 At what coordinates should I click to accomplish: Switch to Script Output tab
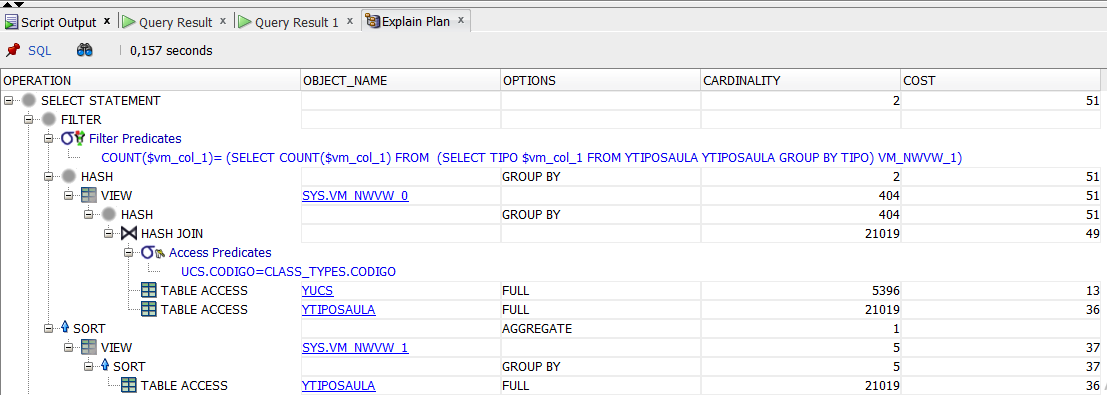59,22
